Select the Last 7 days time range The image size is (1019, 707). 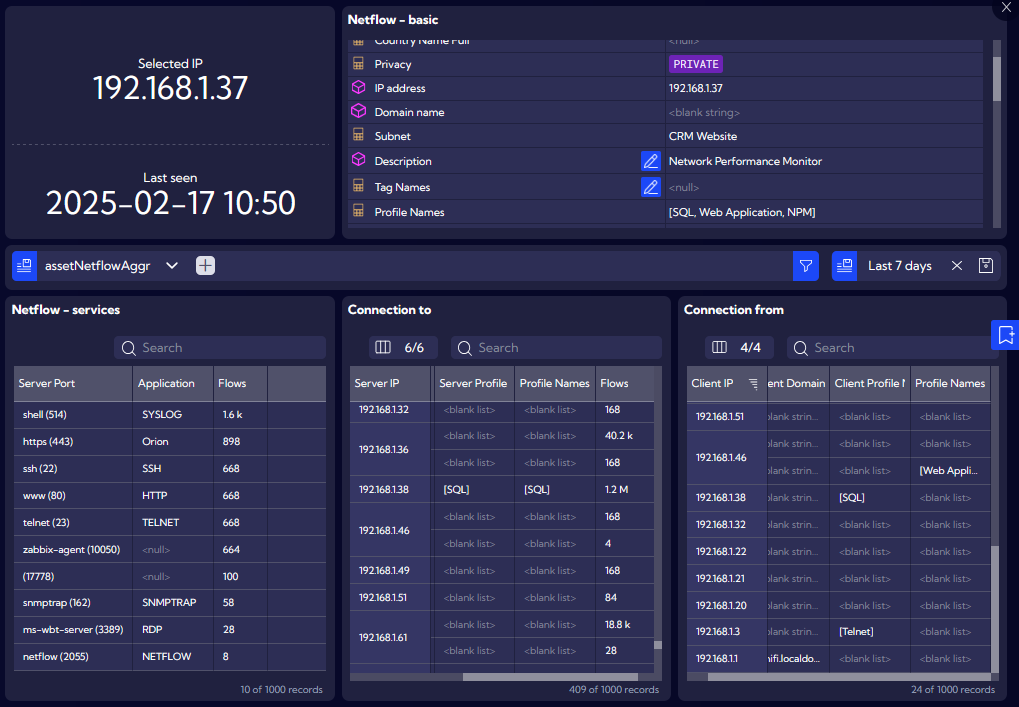pyautogui.click(x=899, y=266)
